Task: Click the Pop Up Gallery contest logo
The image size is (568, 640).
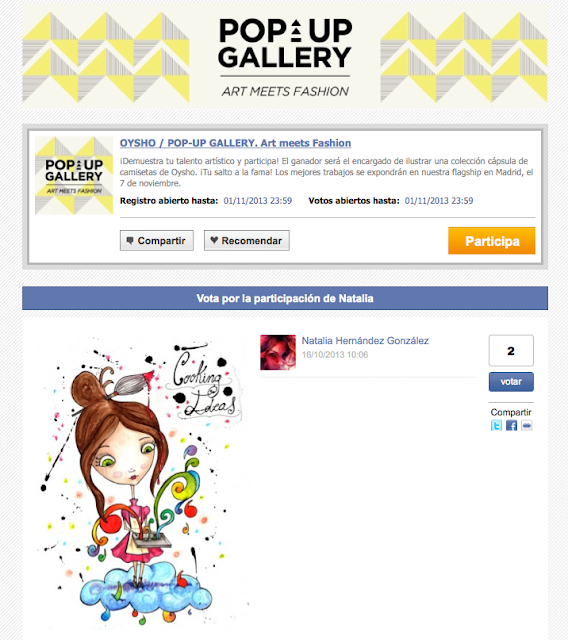Action: click(x=74, y=176)
